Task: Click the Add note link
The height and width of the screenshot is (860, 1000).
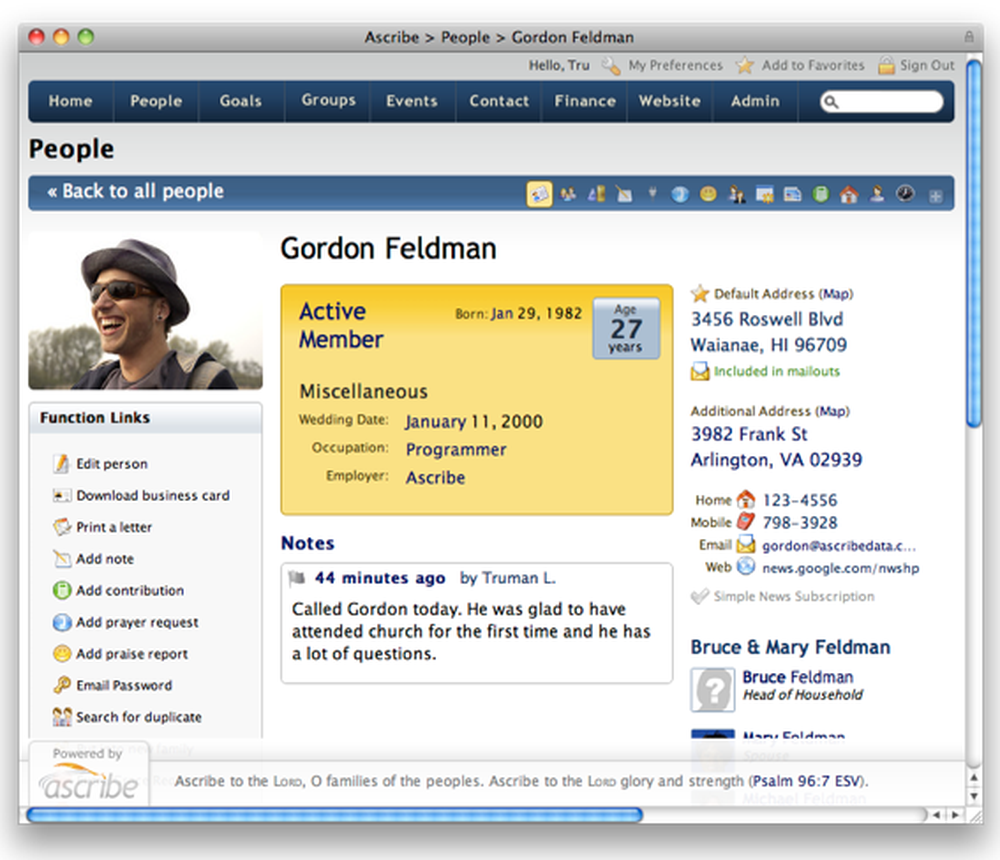Action: [105, 559]
